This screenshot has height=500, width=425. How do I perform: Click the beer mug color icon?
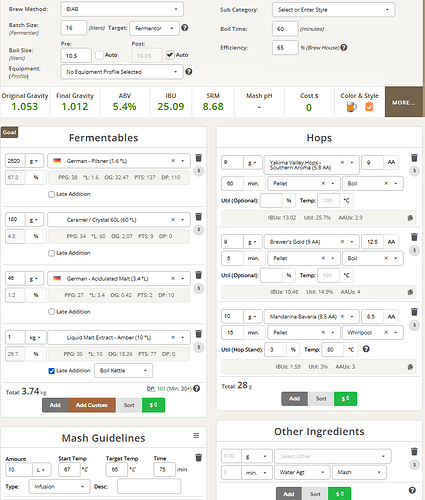[x=351, y=107]
